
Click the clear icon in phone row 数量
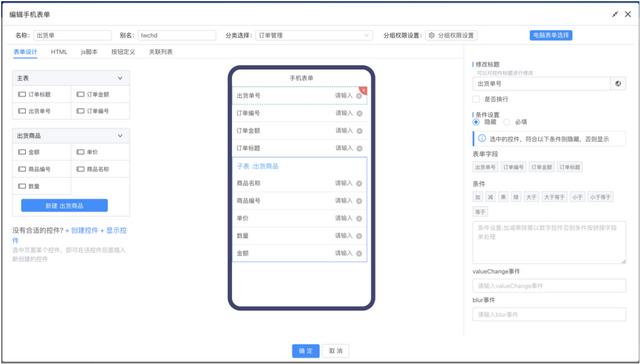pyautogui.click(x=359, y=236)
